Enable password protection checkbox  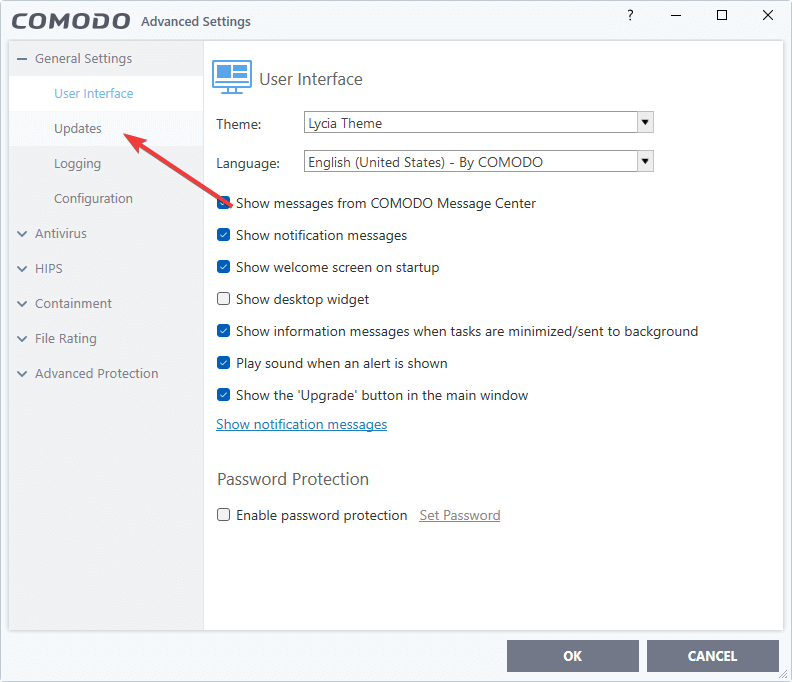[x=223, y=515]
